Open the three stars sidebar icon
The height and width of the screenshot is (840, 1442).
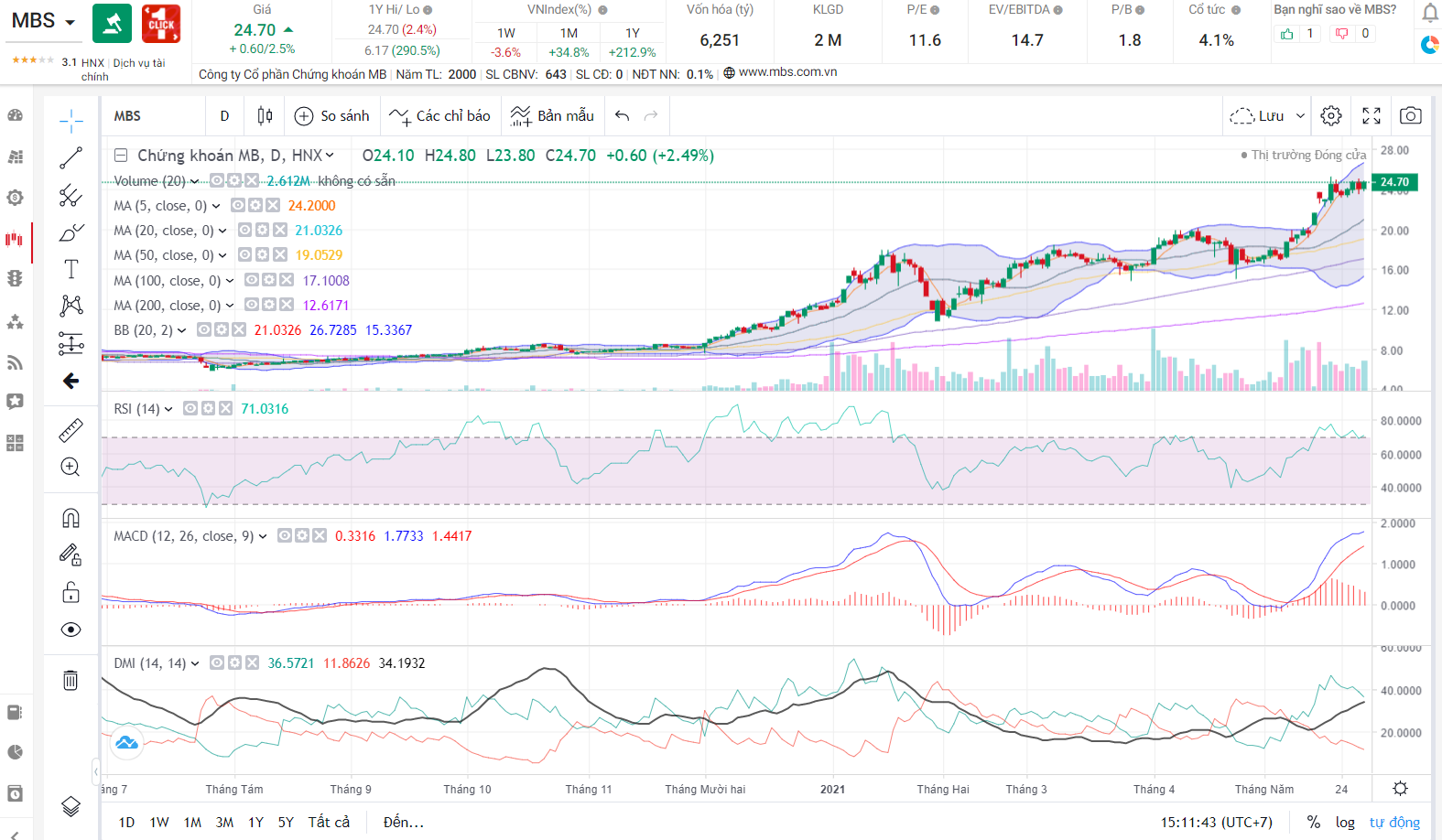pyautogui.click(x=15, y=321)
